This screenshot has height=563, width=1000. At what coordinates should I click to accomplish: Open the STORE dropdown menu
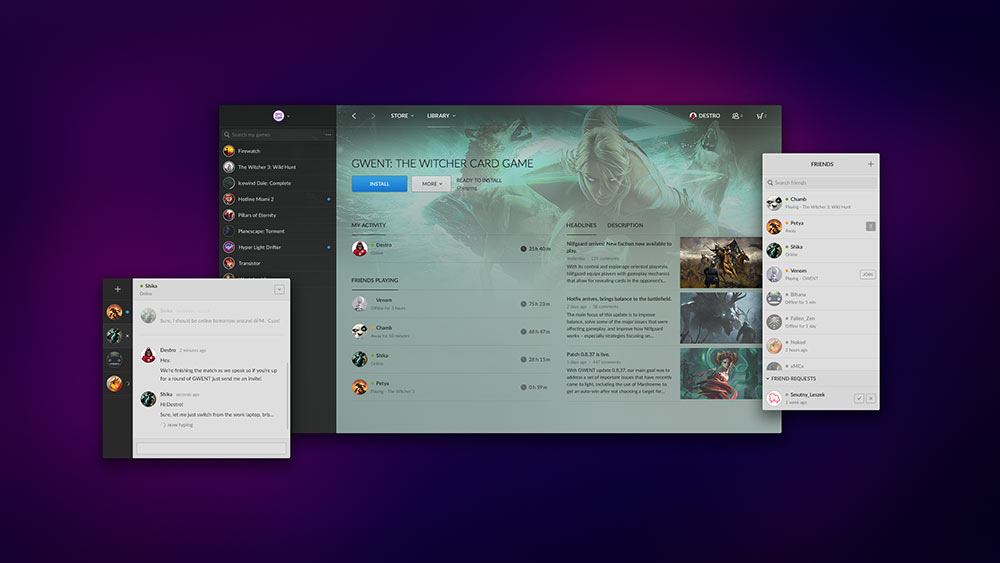pos(402,116)
